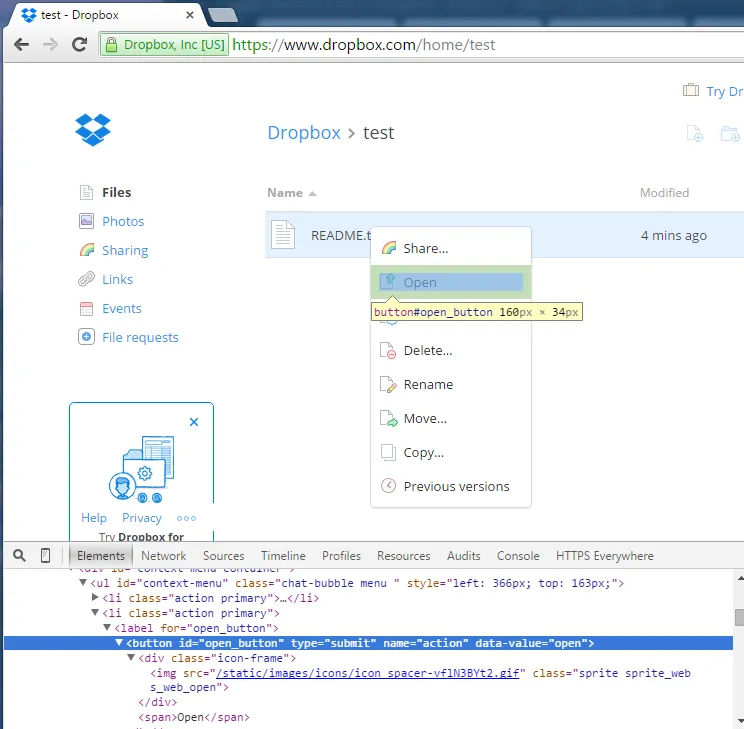This screenshot has height=729, width=744.
Task: Switch to DevTools Sources tab
Action: (223, 556)
